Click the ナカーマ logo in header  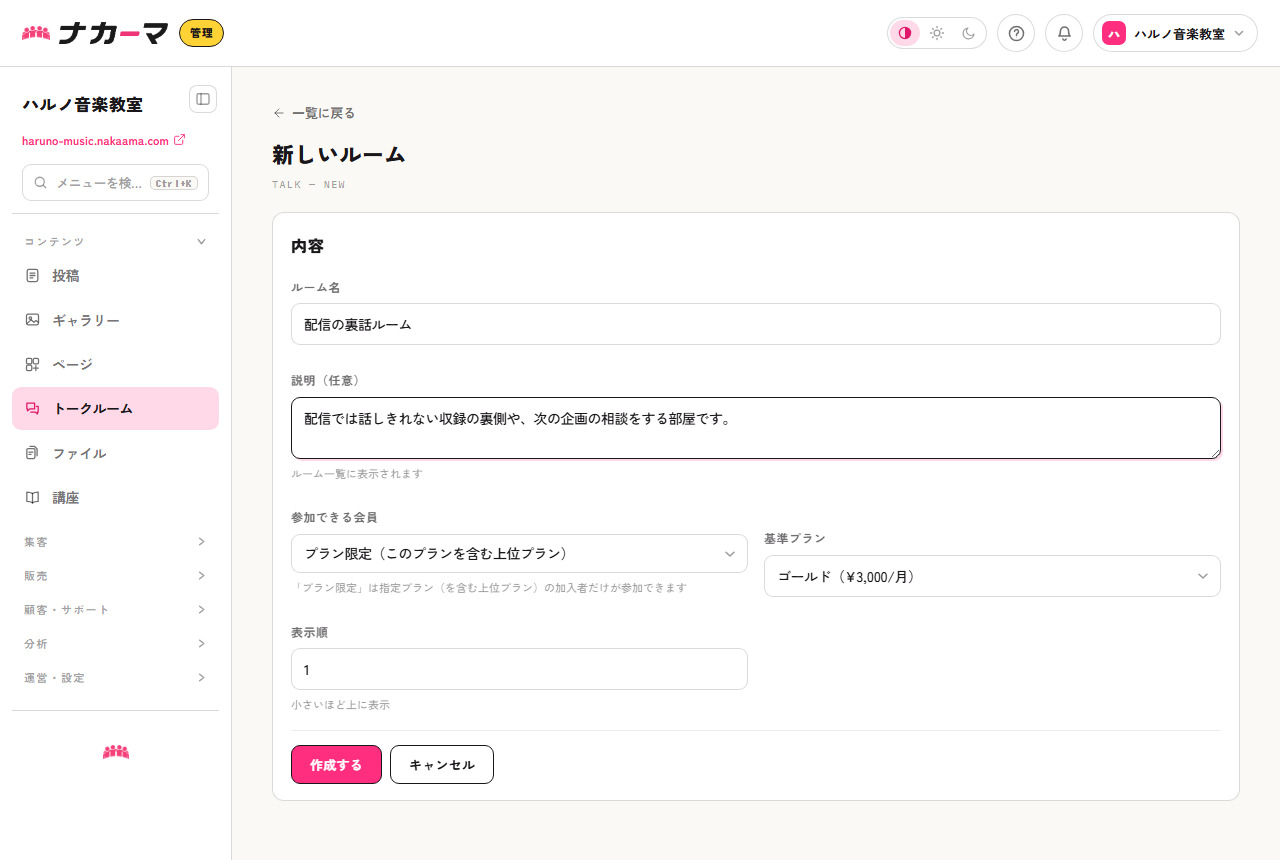[x=95, y=33]
